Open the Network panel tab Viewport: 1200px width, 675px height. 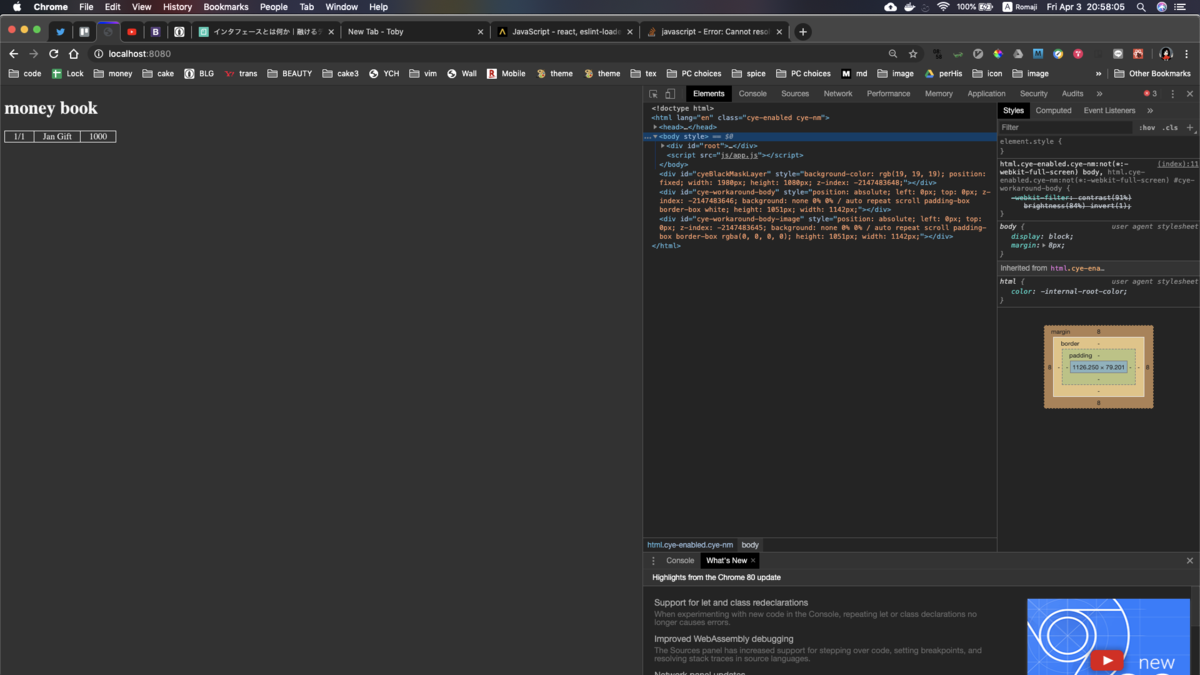[838, 94]
